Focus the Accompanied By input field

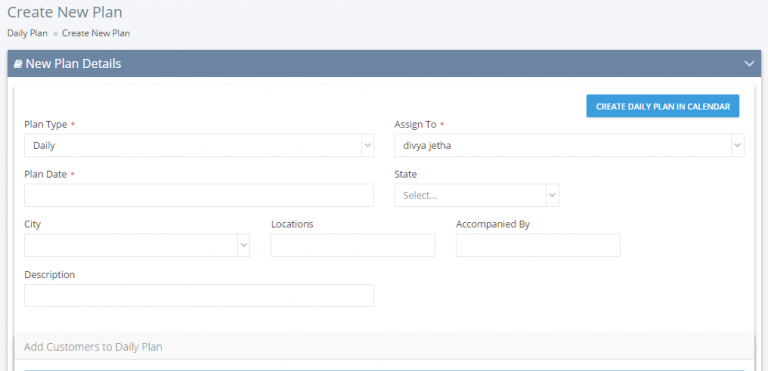coord(538,245)
